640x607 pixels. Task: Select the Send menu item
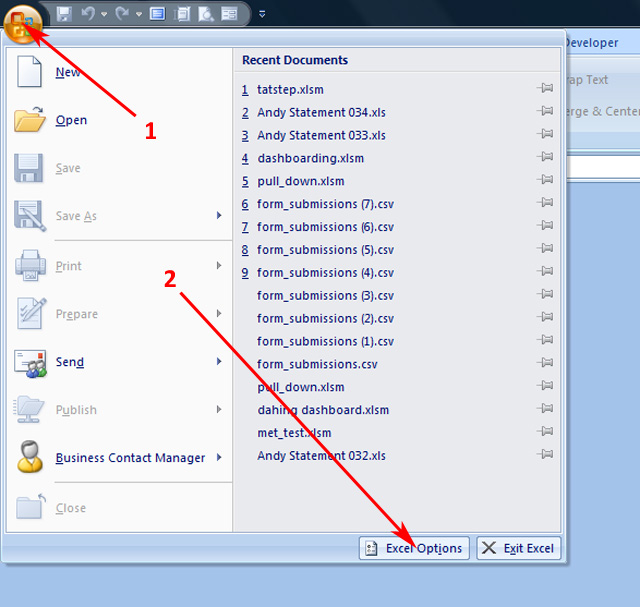pyautogui.click(x=70, y=362)
